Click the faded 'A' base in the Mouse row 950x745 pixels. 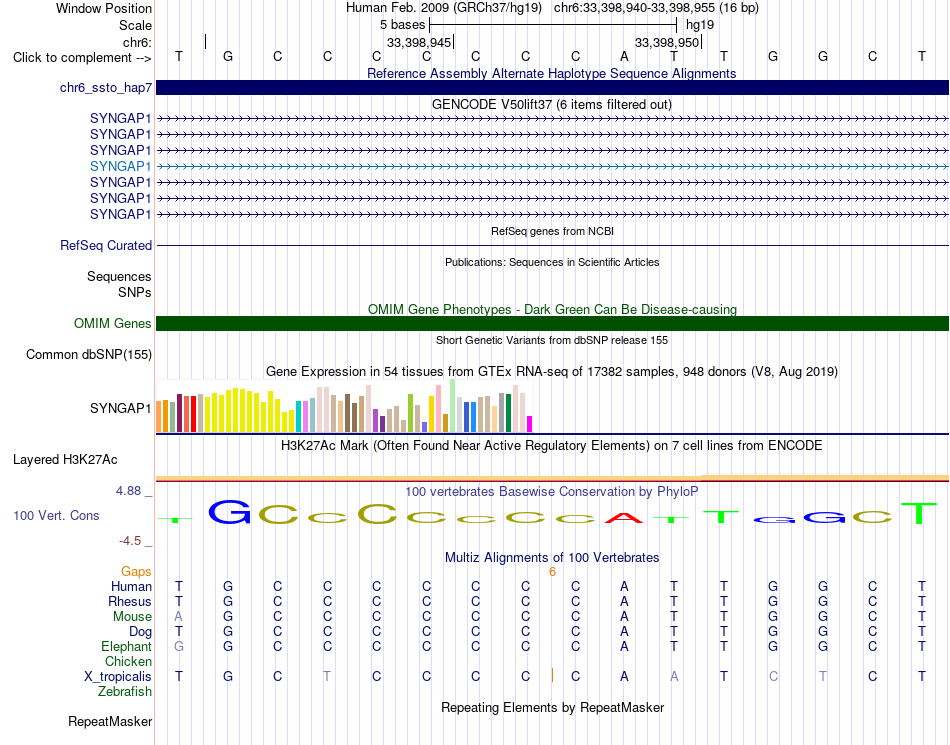[178, 617]
